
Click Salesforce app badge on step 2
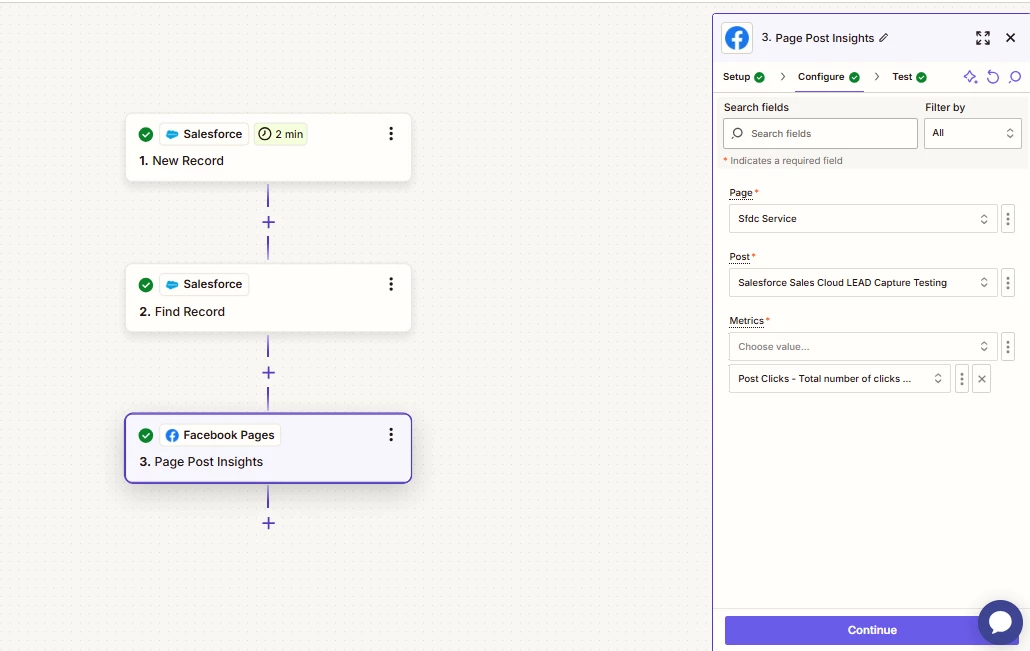(x=204, y=284)
